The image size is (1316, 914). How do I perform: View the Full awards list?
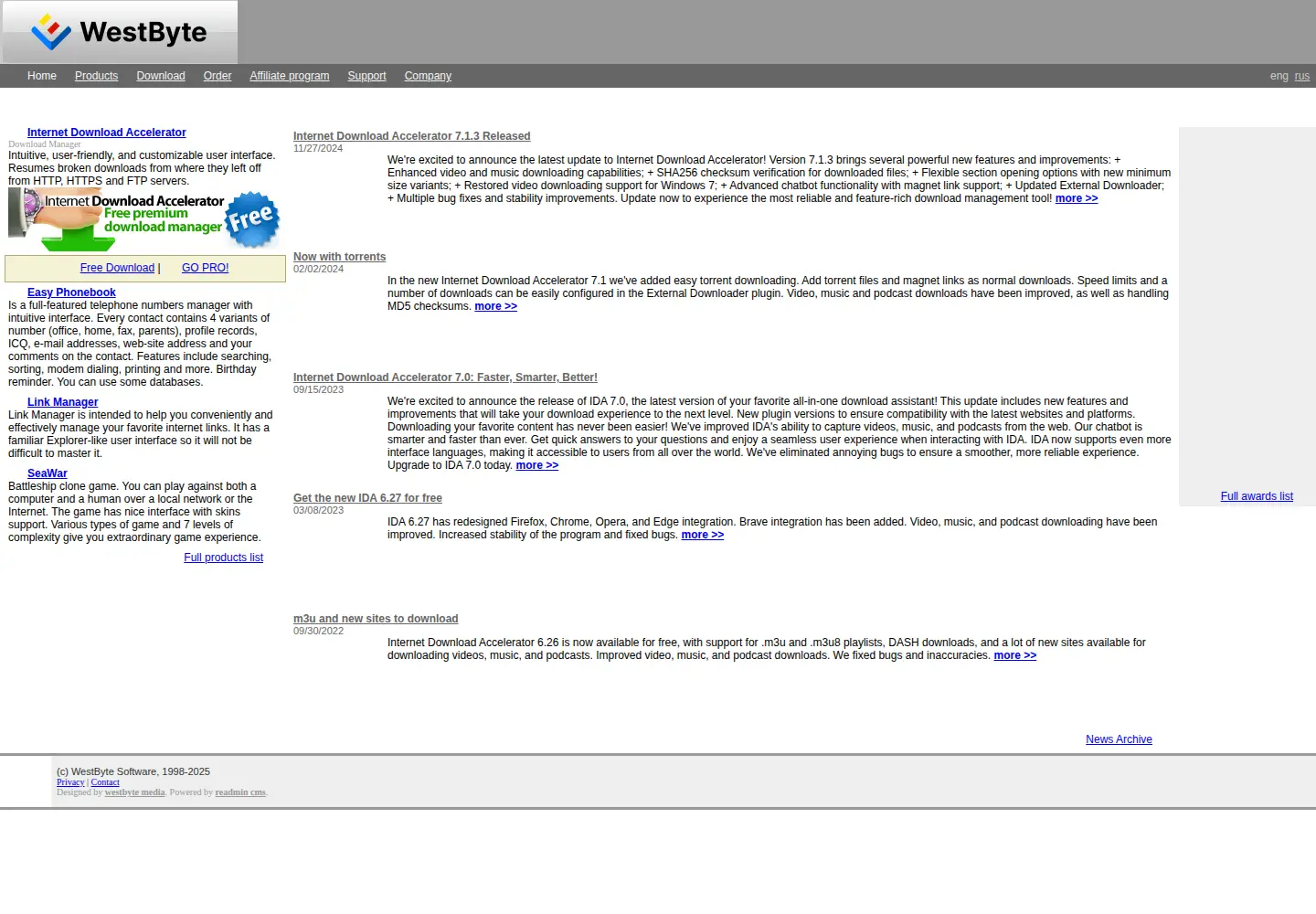[x=1257, y=496]
